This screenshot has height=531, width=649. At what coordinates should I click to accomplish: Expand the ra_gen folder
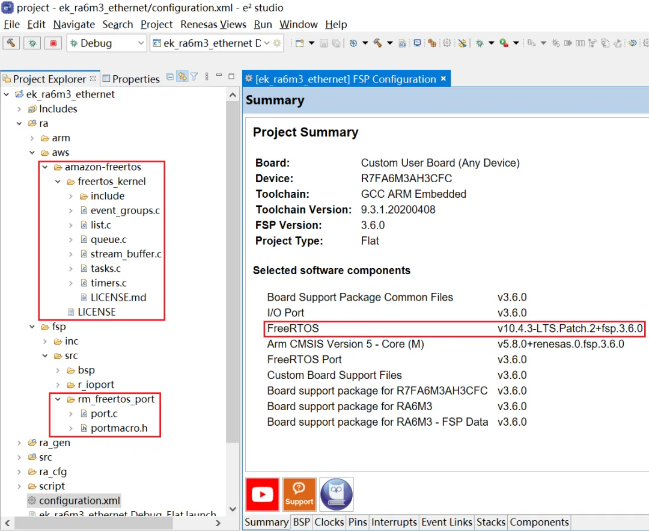click(x=19, y=442)
